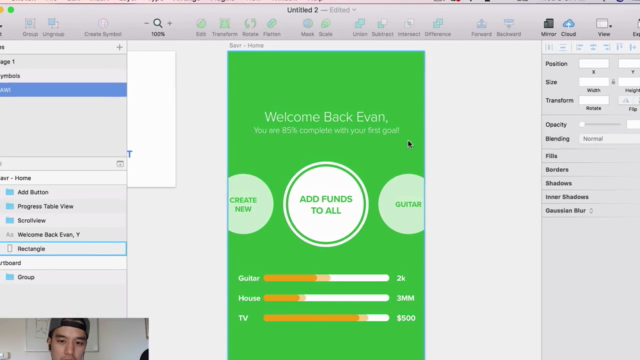Adjust the Opacity slider
The image size is (640, 360).
coord(601,124)
